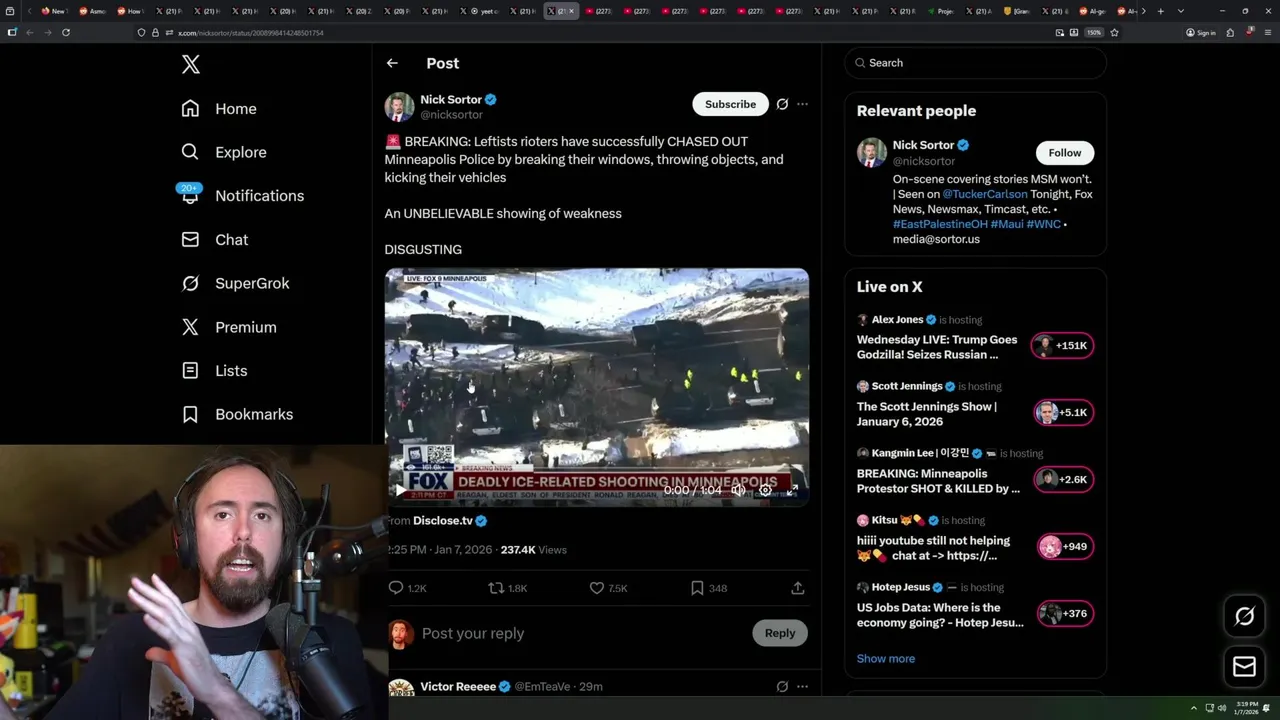
Task: Open Notifications with the 20+ badge
Action: click(241, 195)
